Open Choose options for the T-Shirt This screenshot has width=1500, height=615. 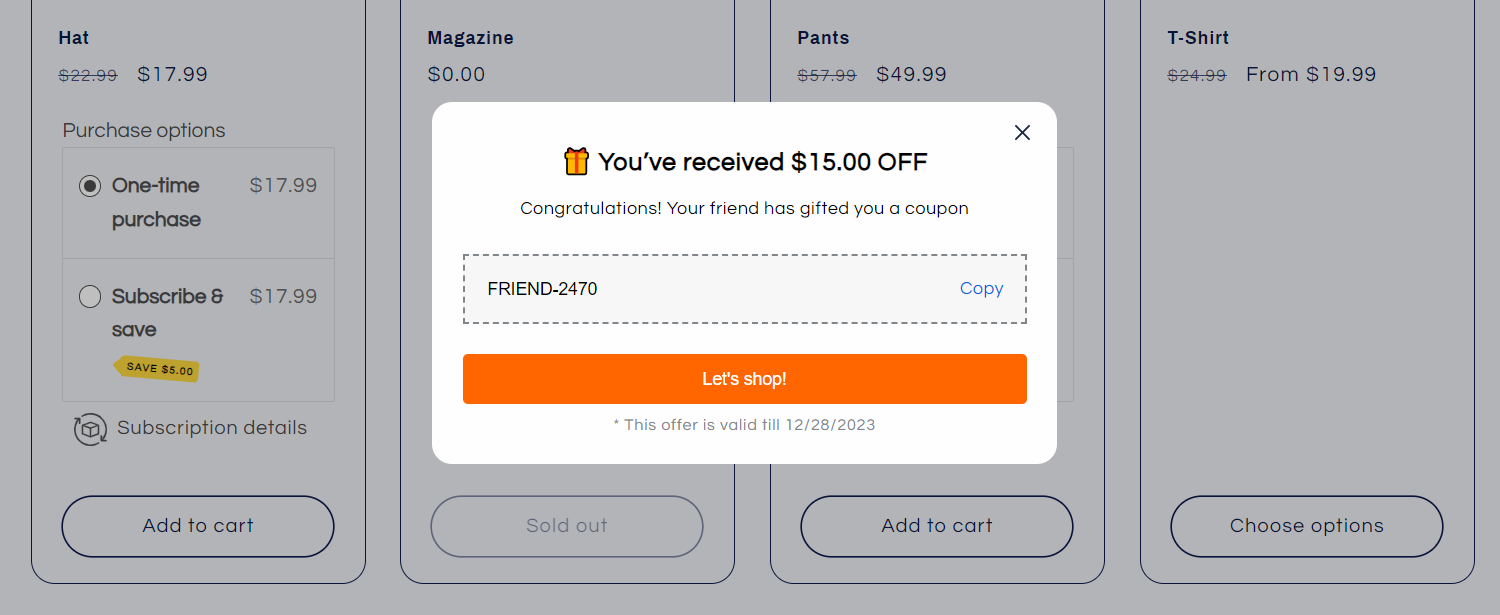click(x=1306, y=526)
